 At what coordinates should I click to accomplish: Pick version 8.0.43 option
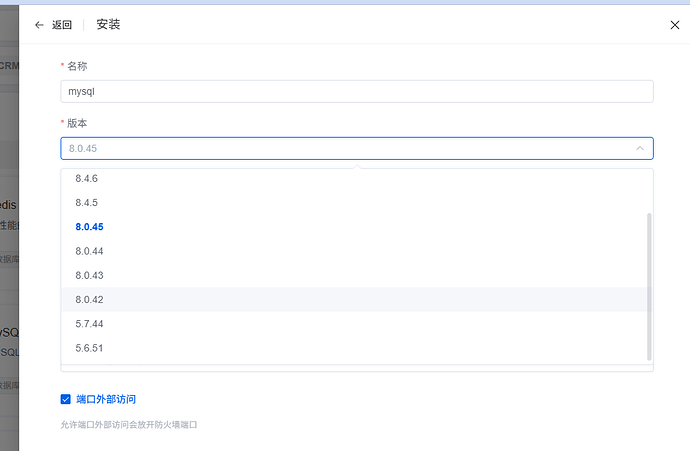89,275
